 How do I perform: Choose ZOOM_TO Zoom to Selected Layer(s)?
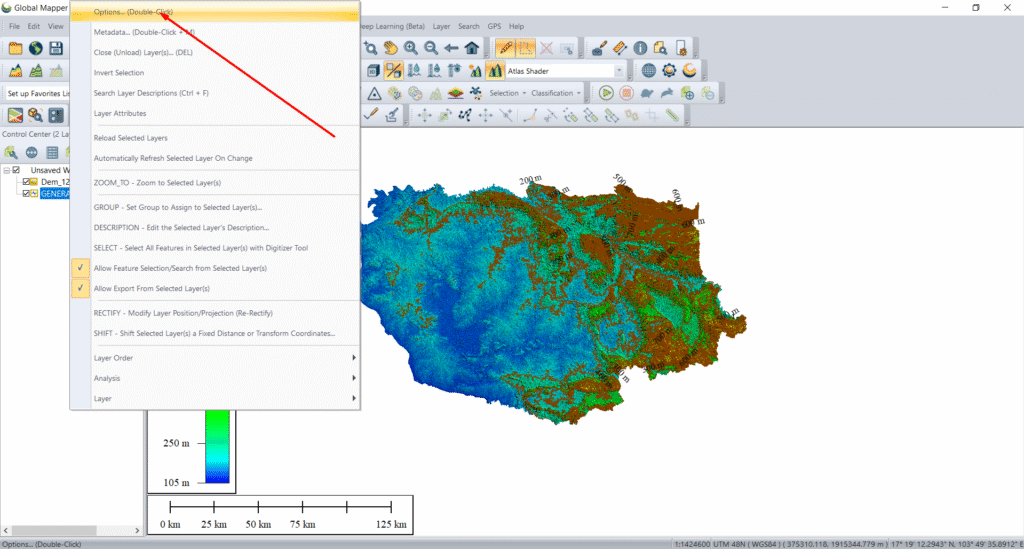pos(215,183)
